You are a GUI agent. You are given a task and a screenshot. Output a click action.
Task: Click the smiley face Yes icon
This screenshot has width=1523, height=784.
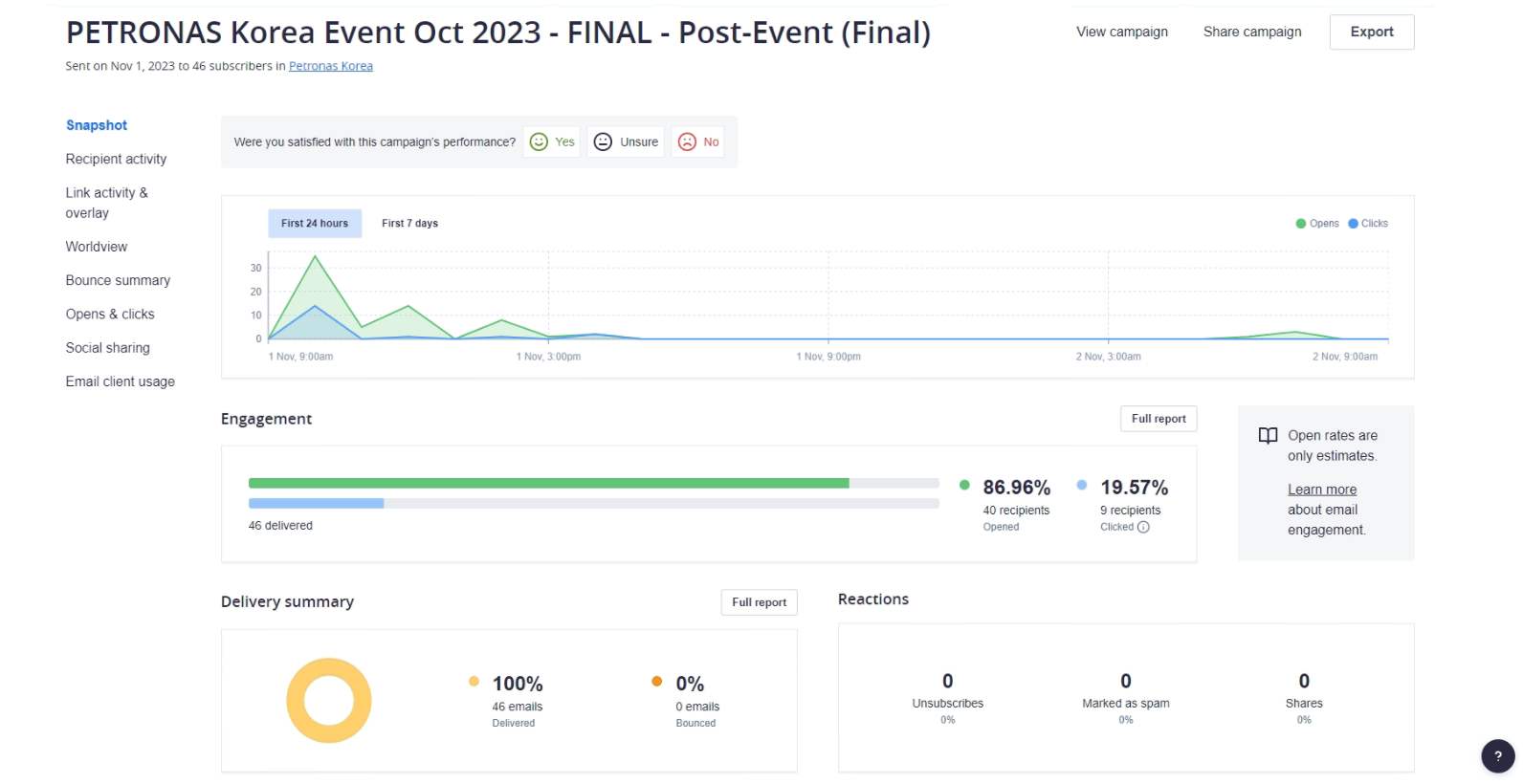(x=540, y=142)
